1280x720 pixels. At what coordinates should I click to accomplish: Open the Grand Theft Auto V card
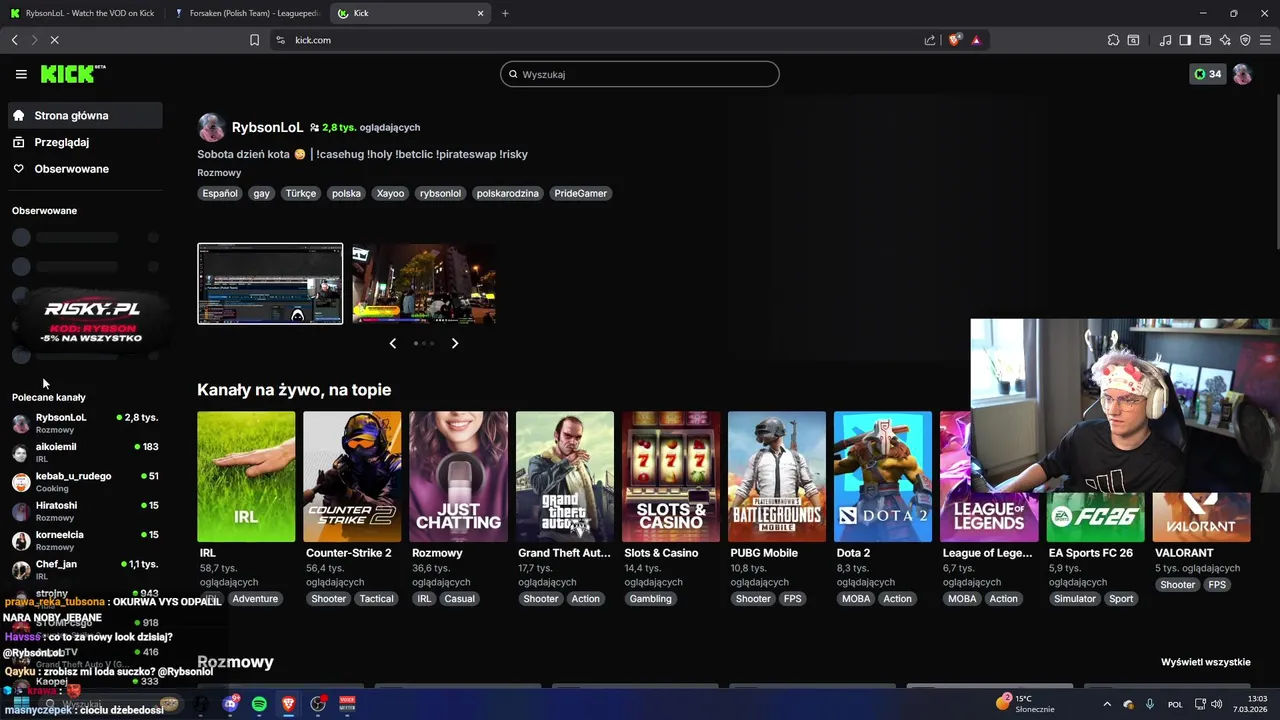[565, 477]
